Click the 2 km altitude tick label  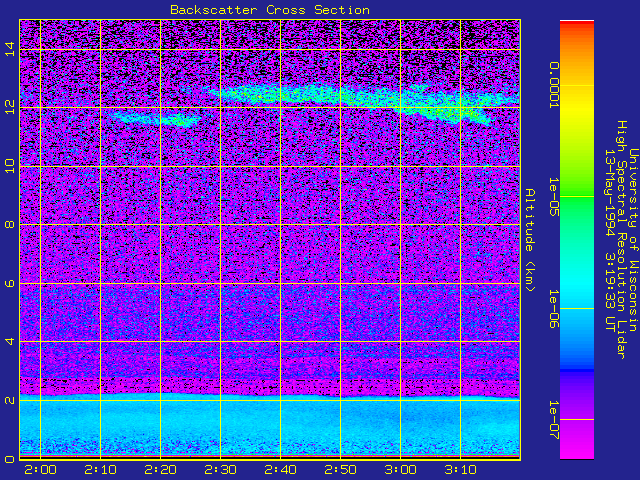click(10, 400)
